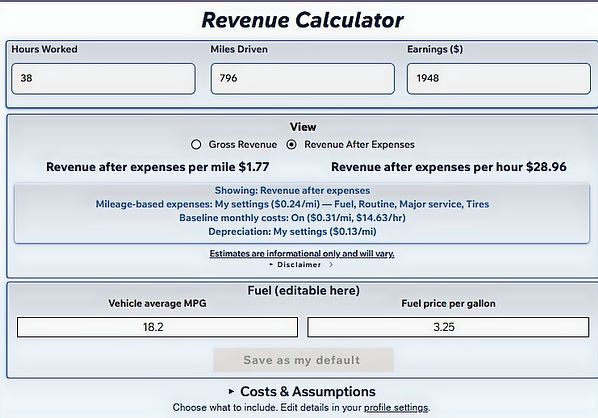Click the Fuel (editable here) heading
Viewport: 598px width, 418px height.
304,291
